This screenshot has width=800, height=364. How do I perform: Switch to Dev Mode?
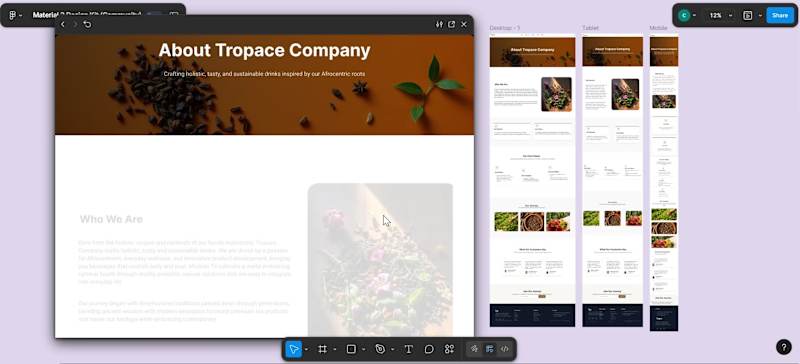click(505, 349)
